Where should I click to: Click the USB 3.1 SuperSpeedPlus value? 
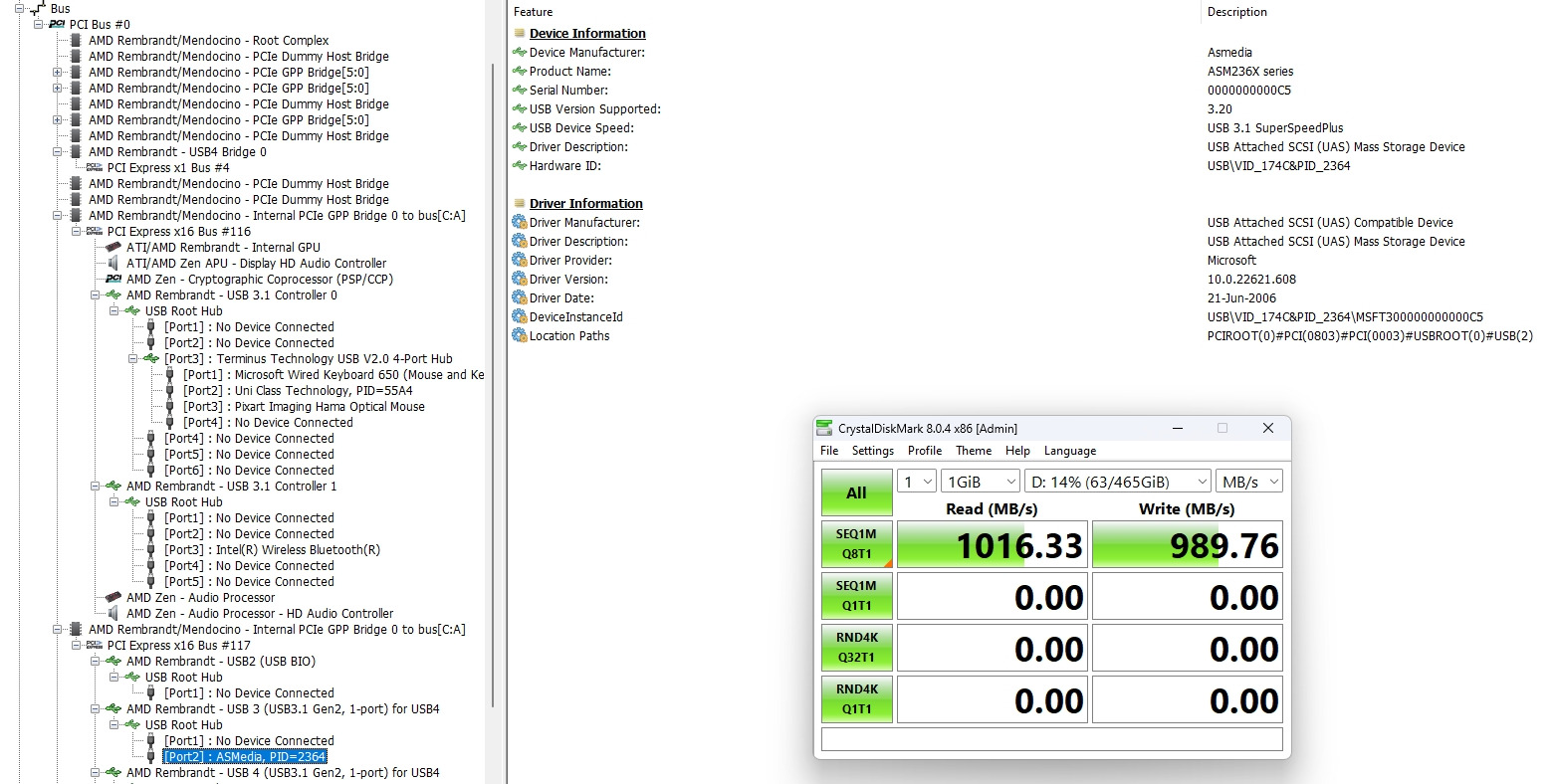tap(1275, 127)
